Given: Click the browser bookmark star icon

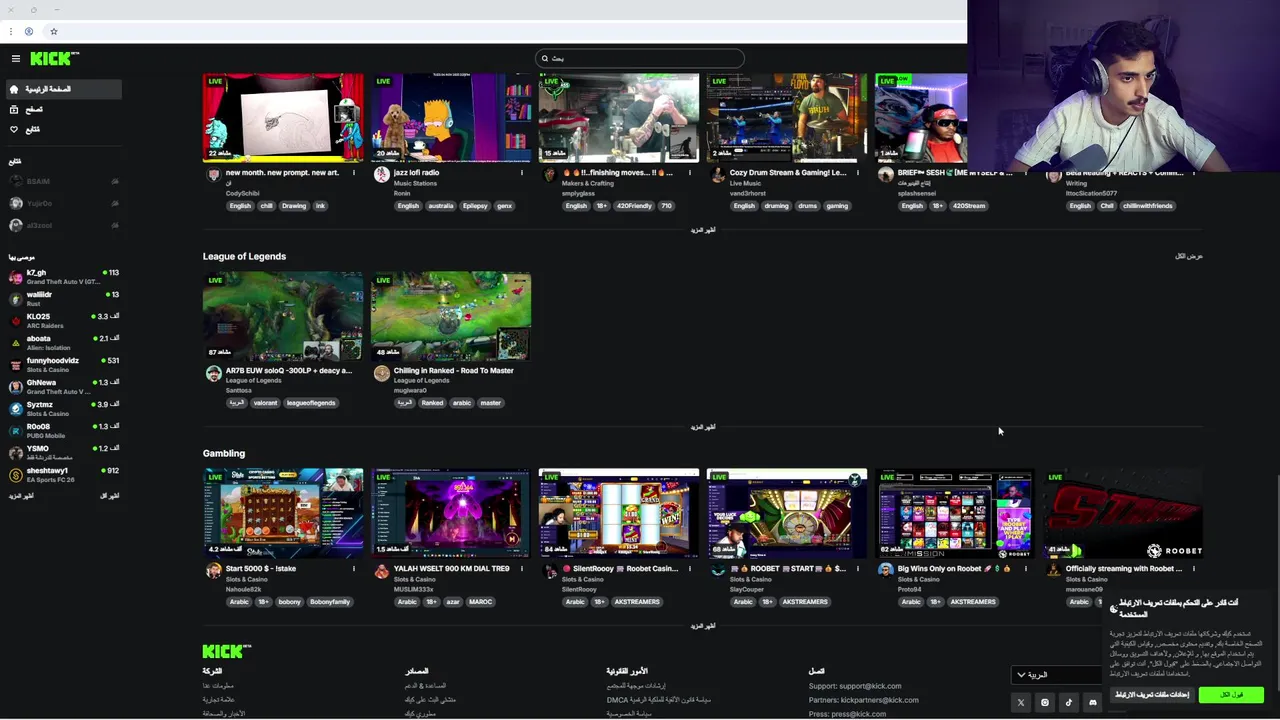Looking at the screenshot, I should coord(53,31).
